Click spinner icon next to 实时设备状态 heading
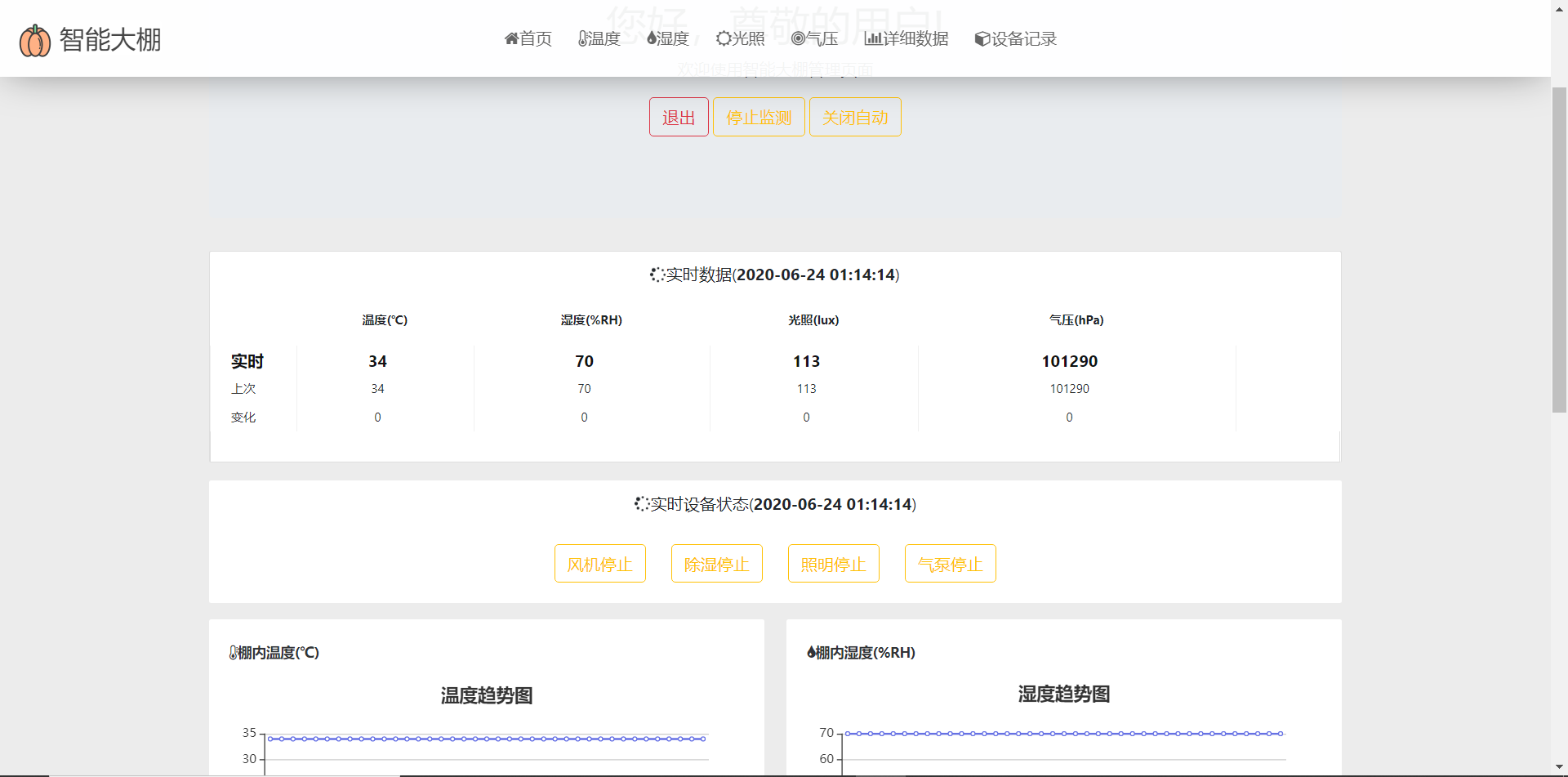Image resolution: width=1568 pixels, height=777 pixels. click(x=641, y=504)
